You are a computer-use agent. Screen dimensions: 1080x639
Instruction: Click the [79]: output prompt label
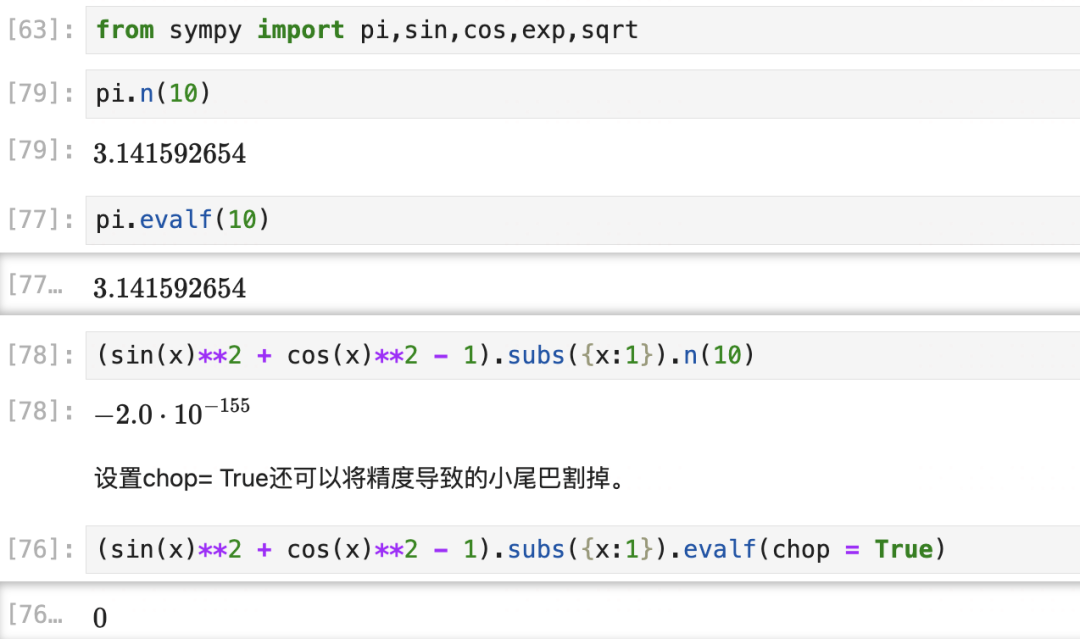coord(41,149)
